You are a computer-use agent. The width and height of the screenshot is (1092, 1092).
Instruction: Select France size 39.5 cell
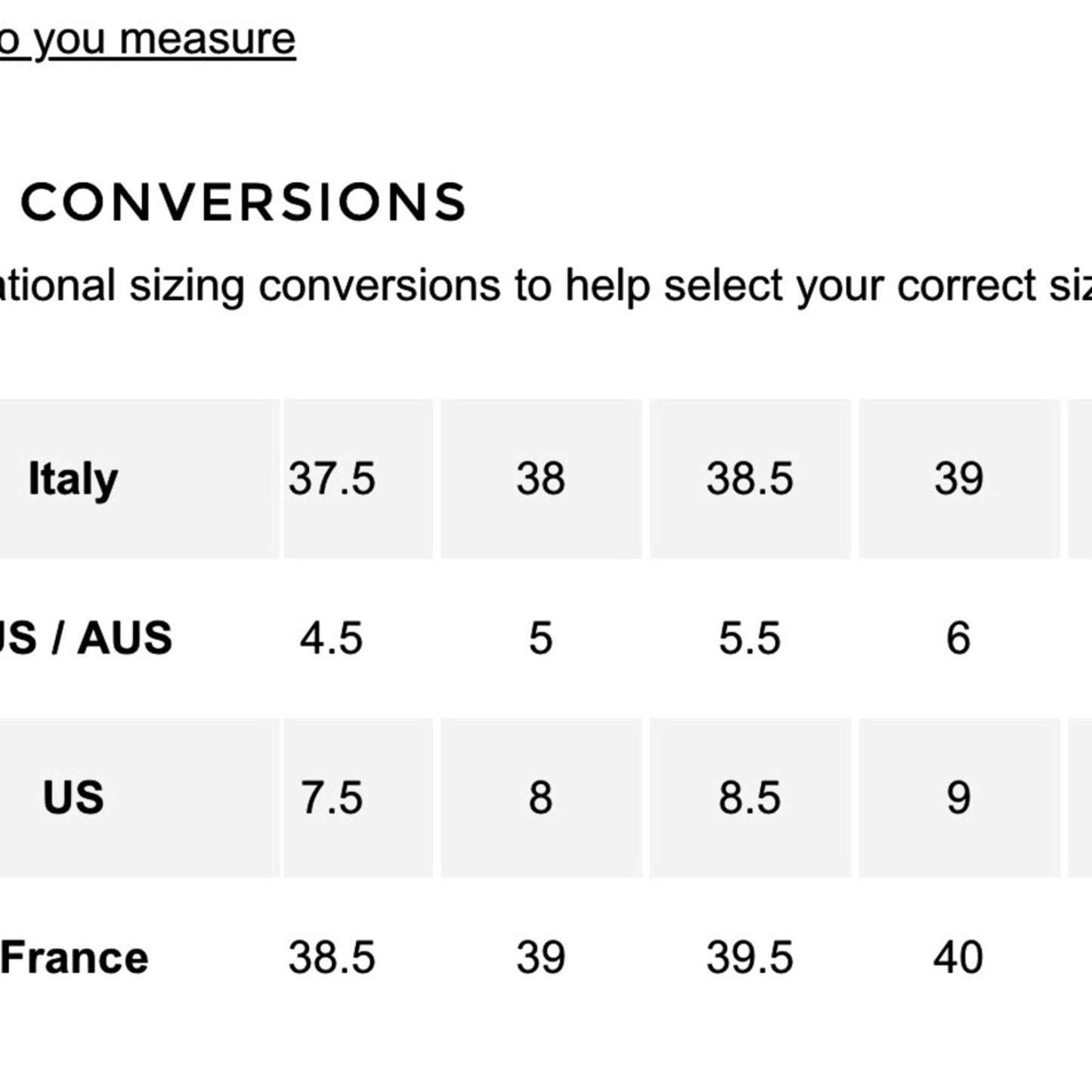pyautogui.click(x=750, y=957)
